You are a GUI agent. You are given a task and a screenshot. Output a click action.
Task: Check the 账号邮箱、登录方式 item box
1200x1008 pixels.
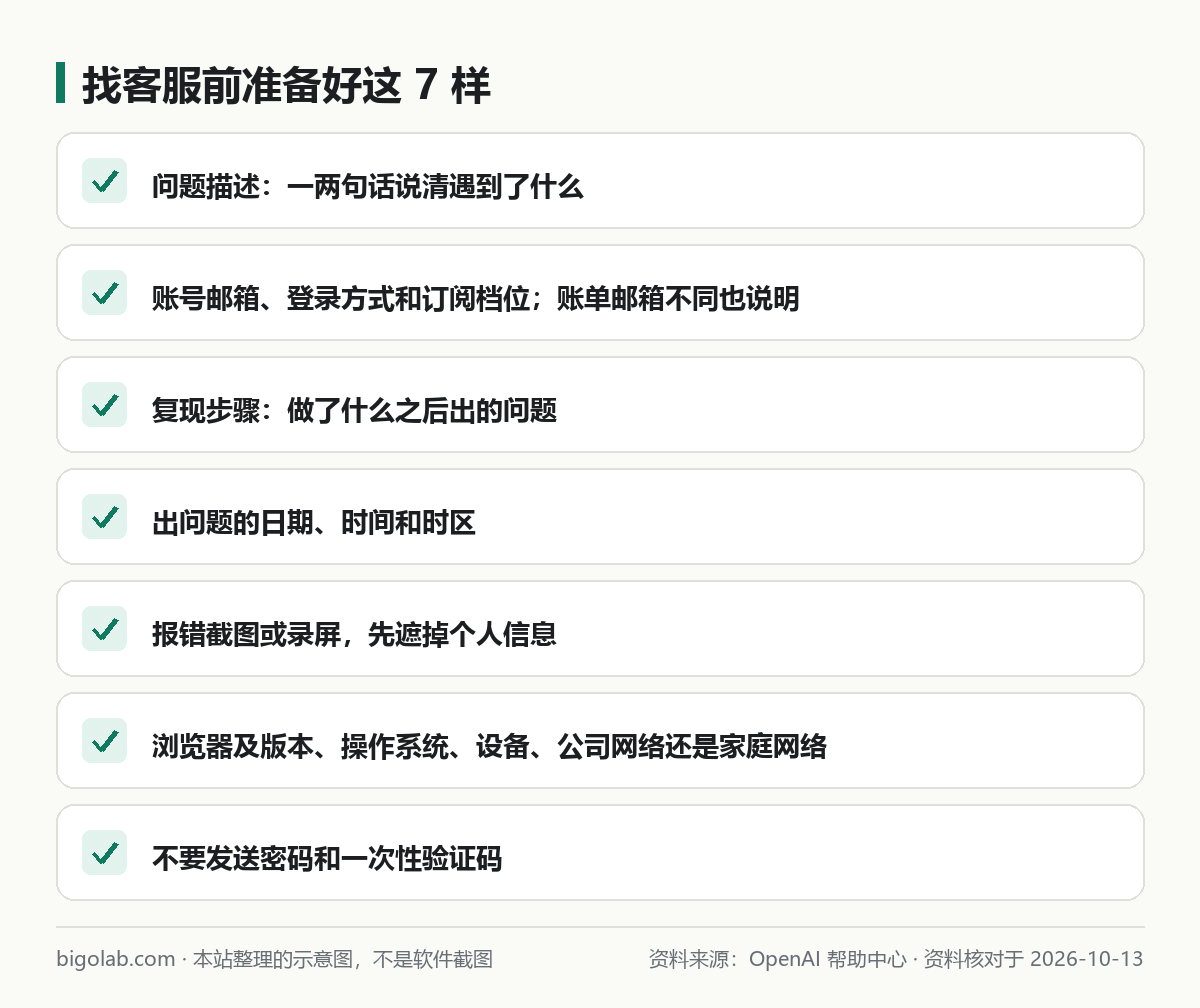[x=104, y=293]
